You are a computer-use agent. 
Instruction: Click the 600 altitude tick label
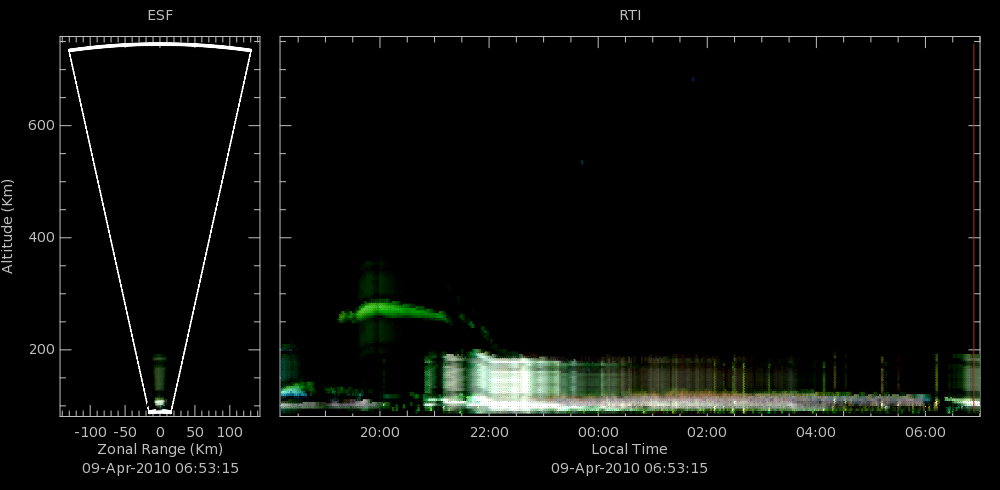point(40,126)
